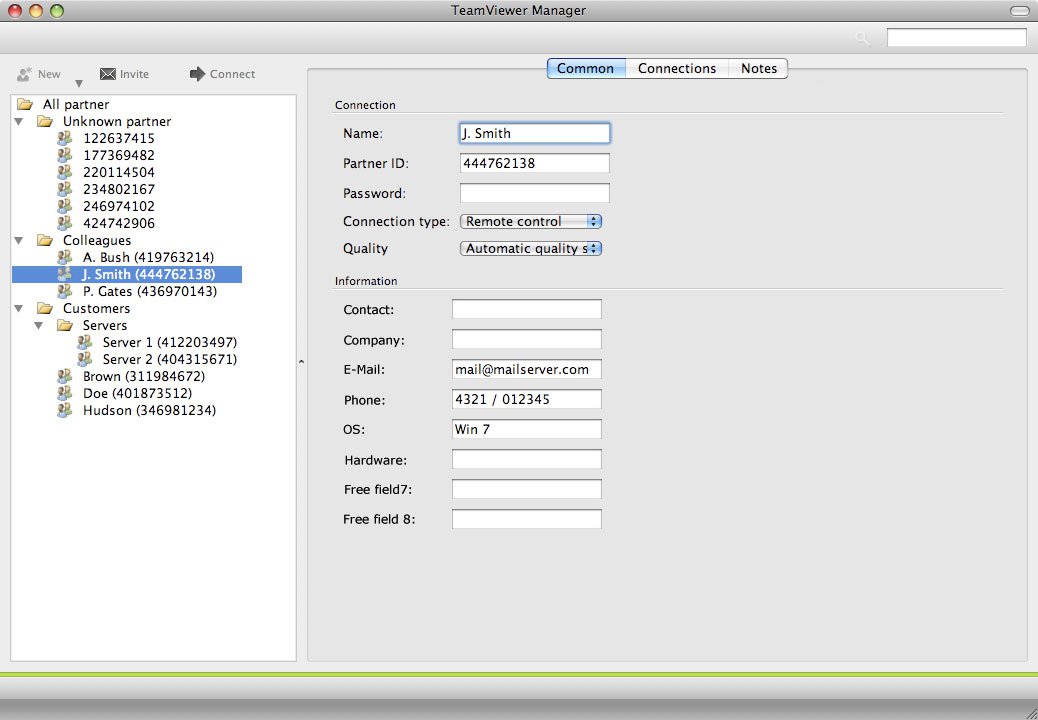Click the Unknown partner folder icon
Viewport: 1038px width, 720px height.
(45, 121)
